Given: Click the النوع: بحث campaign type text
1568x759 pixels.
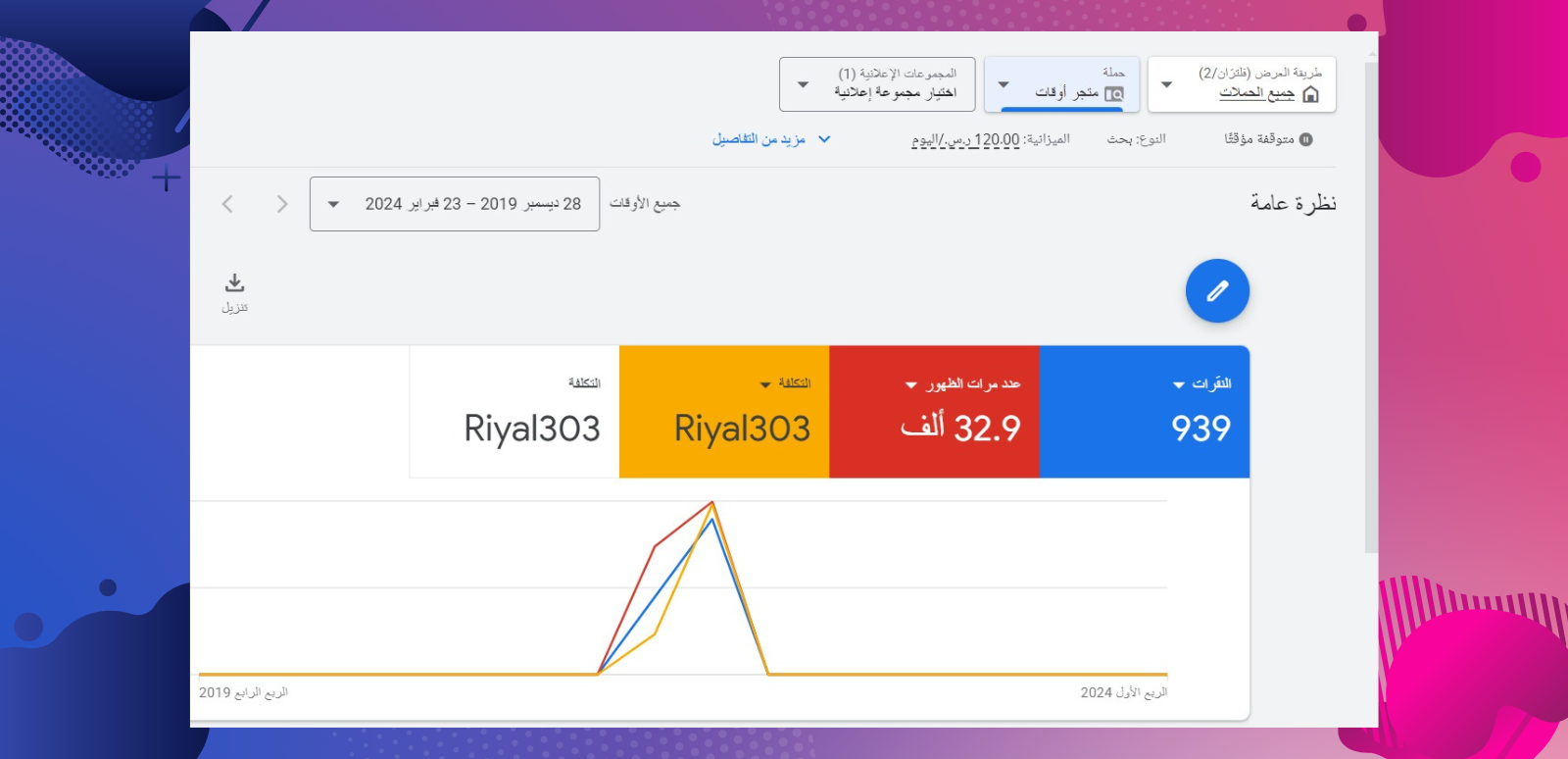Looking at the screenshot, I should 1137,139.
